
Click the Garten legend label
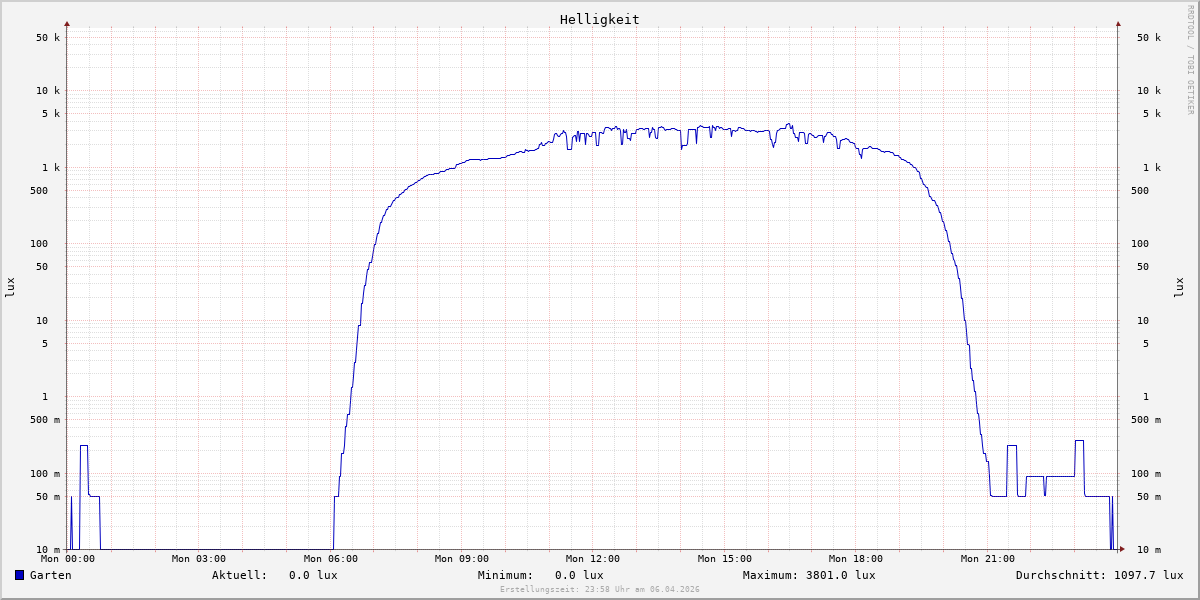pyautogui.click(x=50, y=575)
